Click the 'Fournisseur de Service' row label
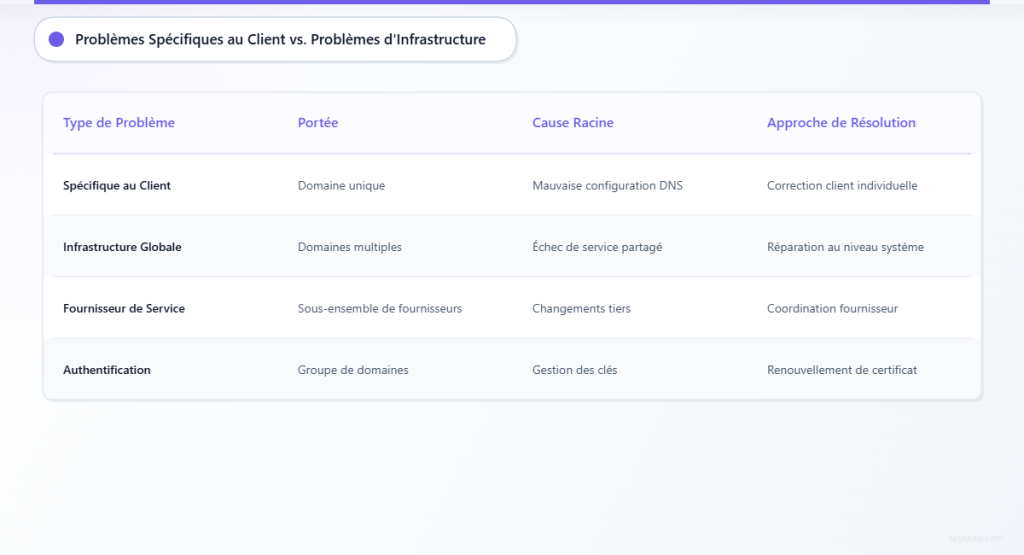 124,308
